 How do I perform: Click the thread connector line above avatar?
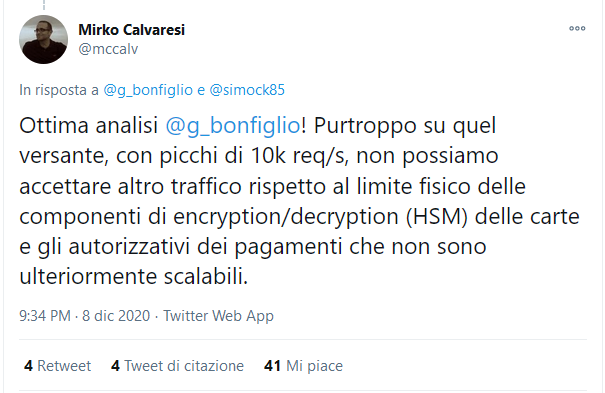[x=44, y=5]
